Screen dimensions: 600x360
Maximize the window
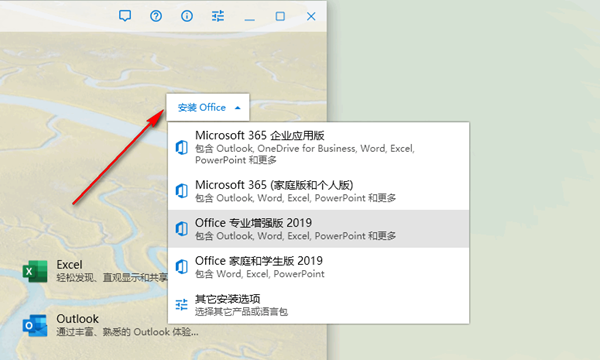point(280,16)
